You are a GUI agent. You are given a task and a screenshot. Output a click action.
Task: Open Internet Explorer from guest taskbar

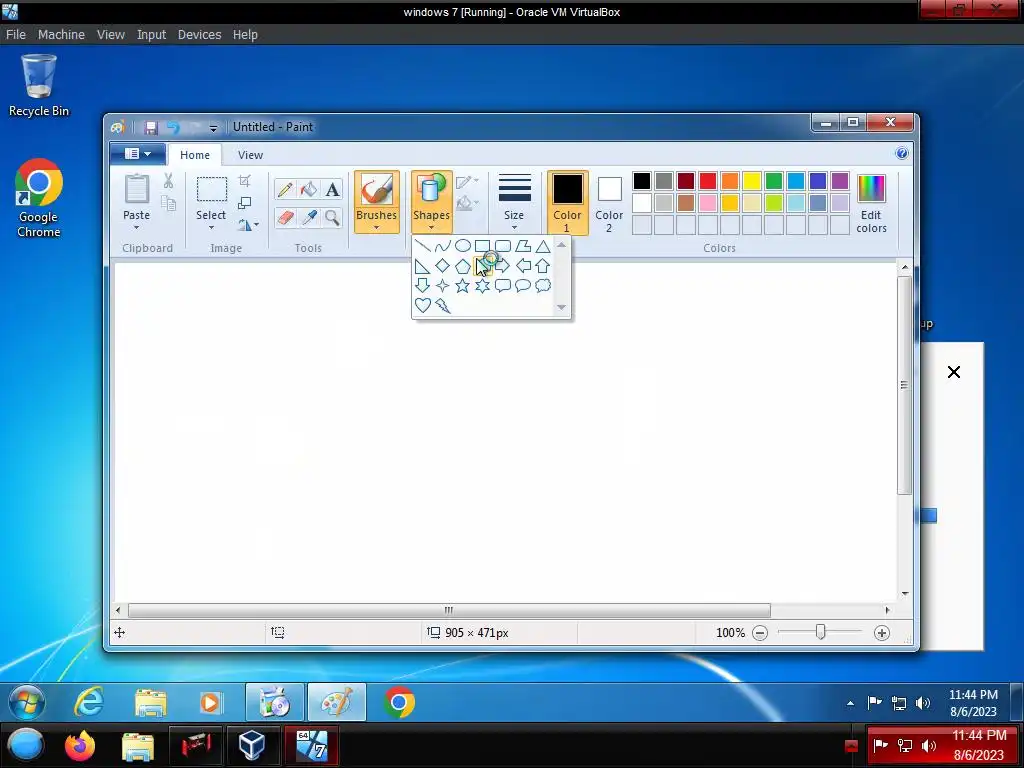[89, 703]
